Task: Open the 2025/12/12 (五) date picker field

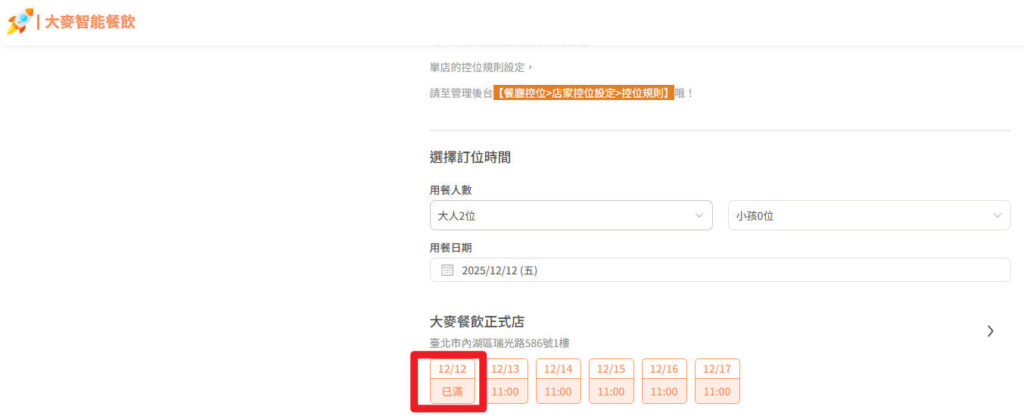Action: tap(720, 270)
